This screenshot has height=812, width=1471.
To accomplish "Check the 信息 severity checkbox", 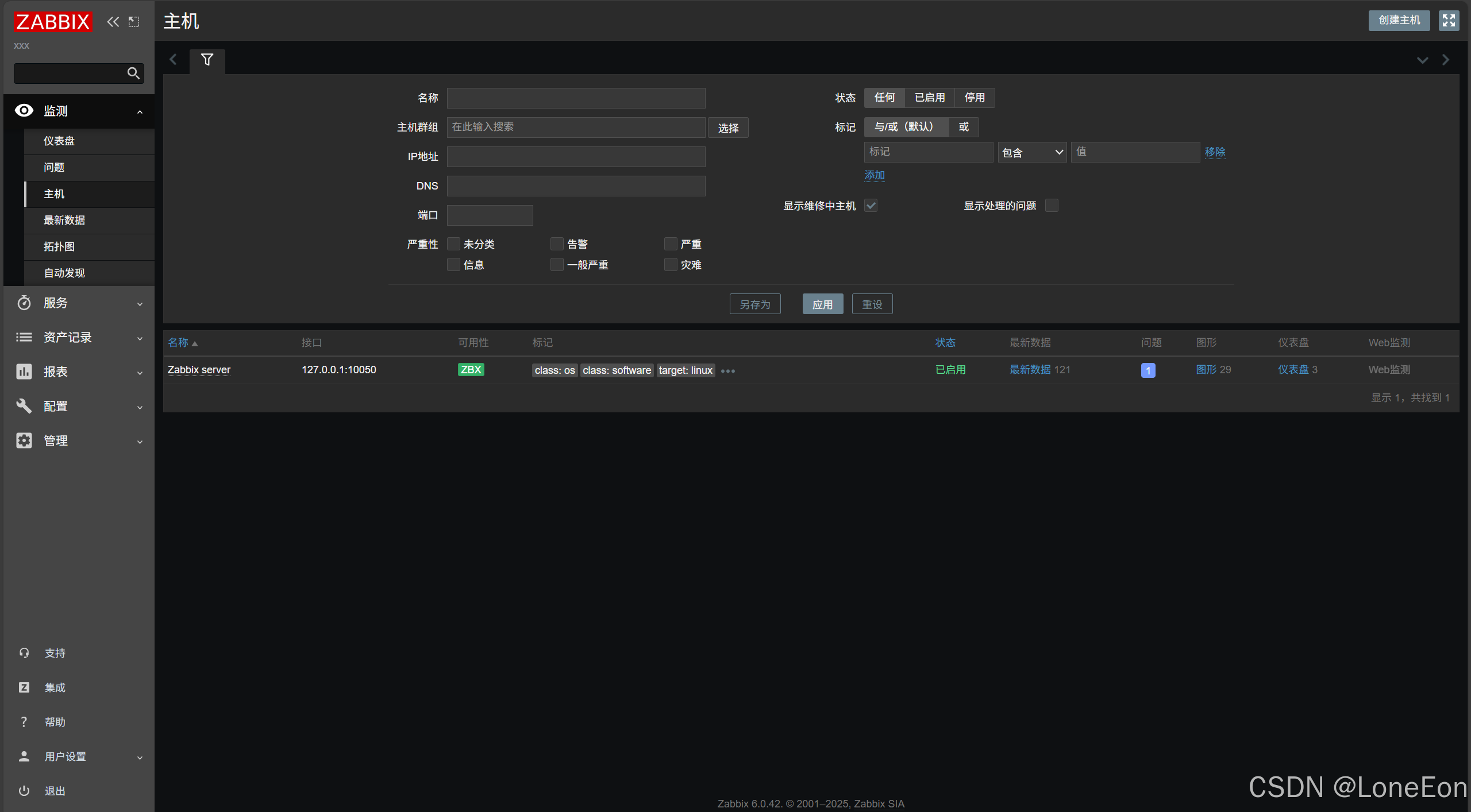I will pos(453,265).
